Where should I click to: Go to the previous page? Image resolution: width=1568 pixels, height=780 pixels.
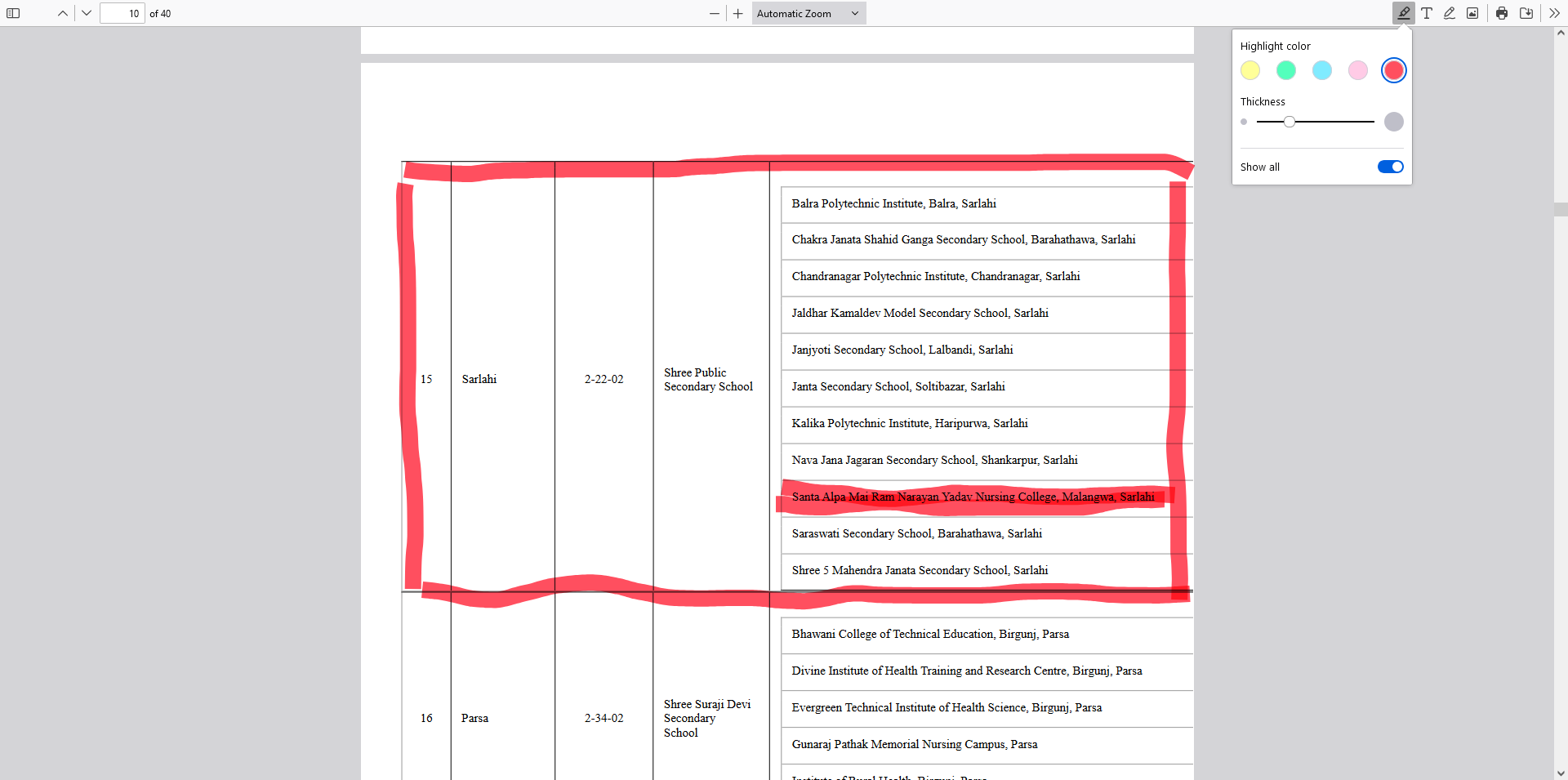pyautogui.click(x=63, y=13)
